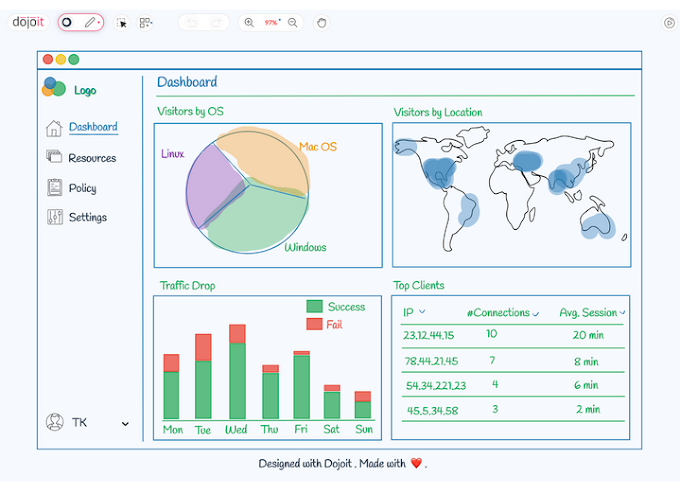Viewport: 680px width, 494px height.
Task: Open the Resources sidebar item
Action: pos(92,158)
